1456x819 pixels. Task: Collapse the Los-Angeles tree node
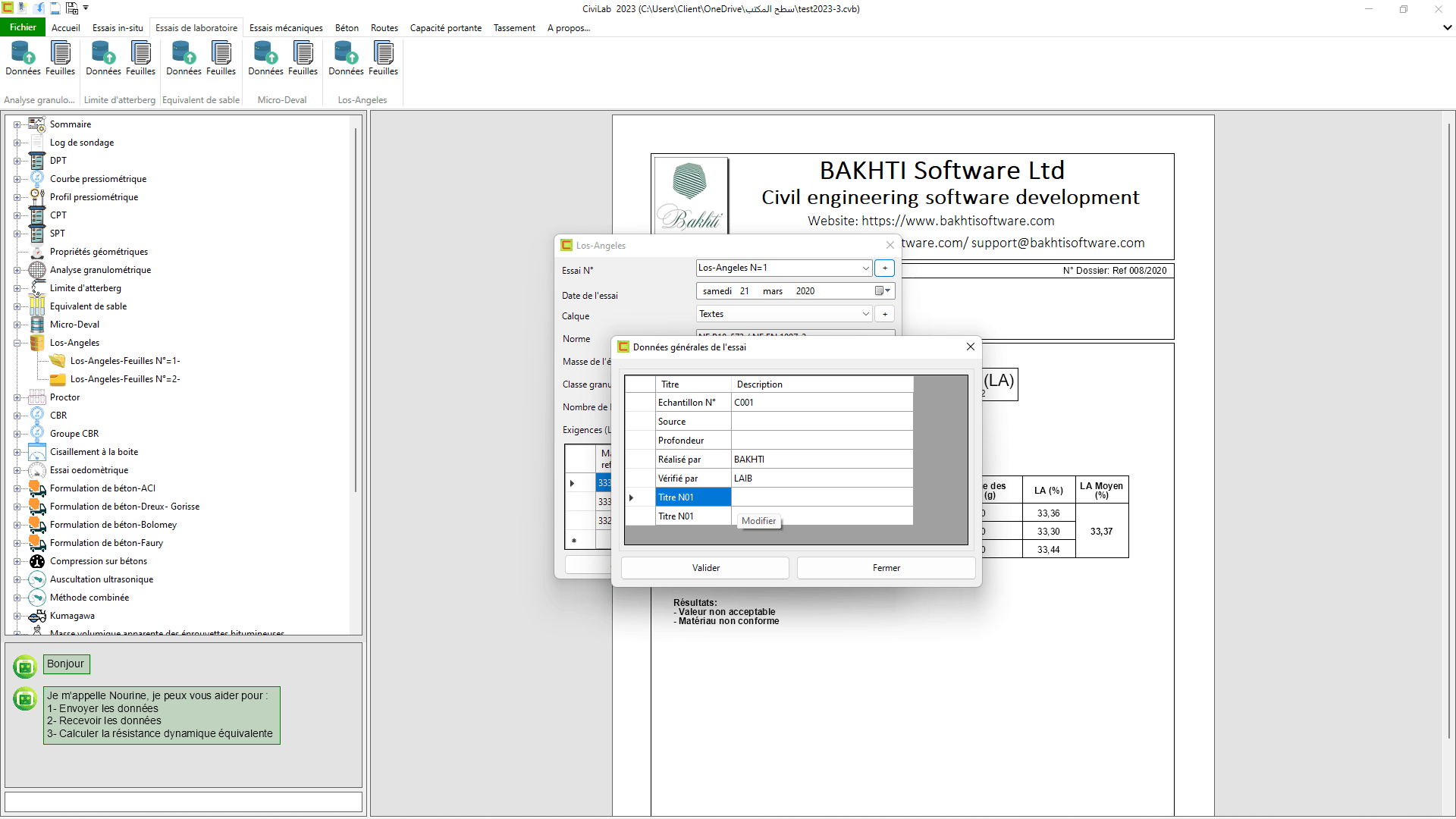pyautogui.click(x=17, y=343)
